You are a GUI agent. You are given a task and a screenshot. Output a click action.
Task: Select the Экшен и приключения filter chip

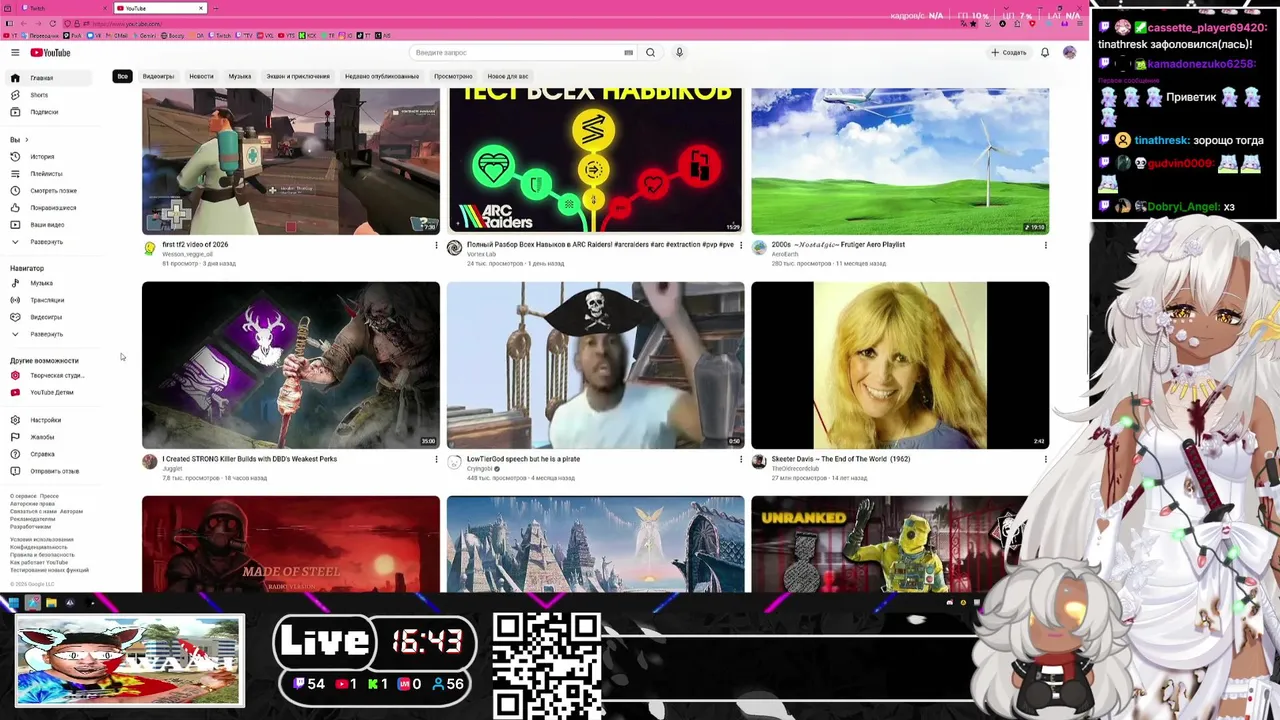298,76
